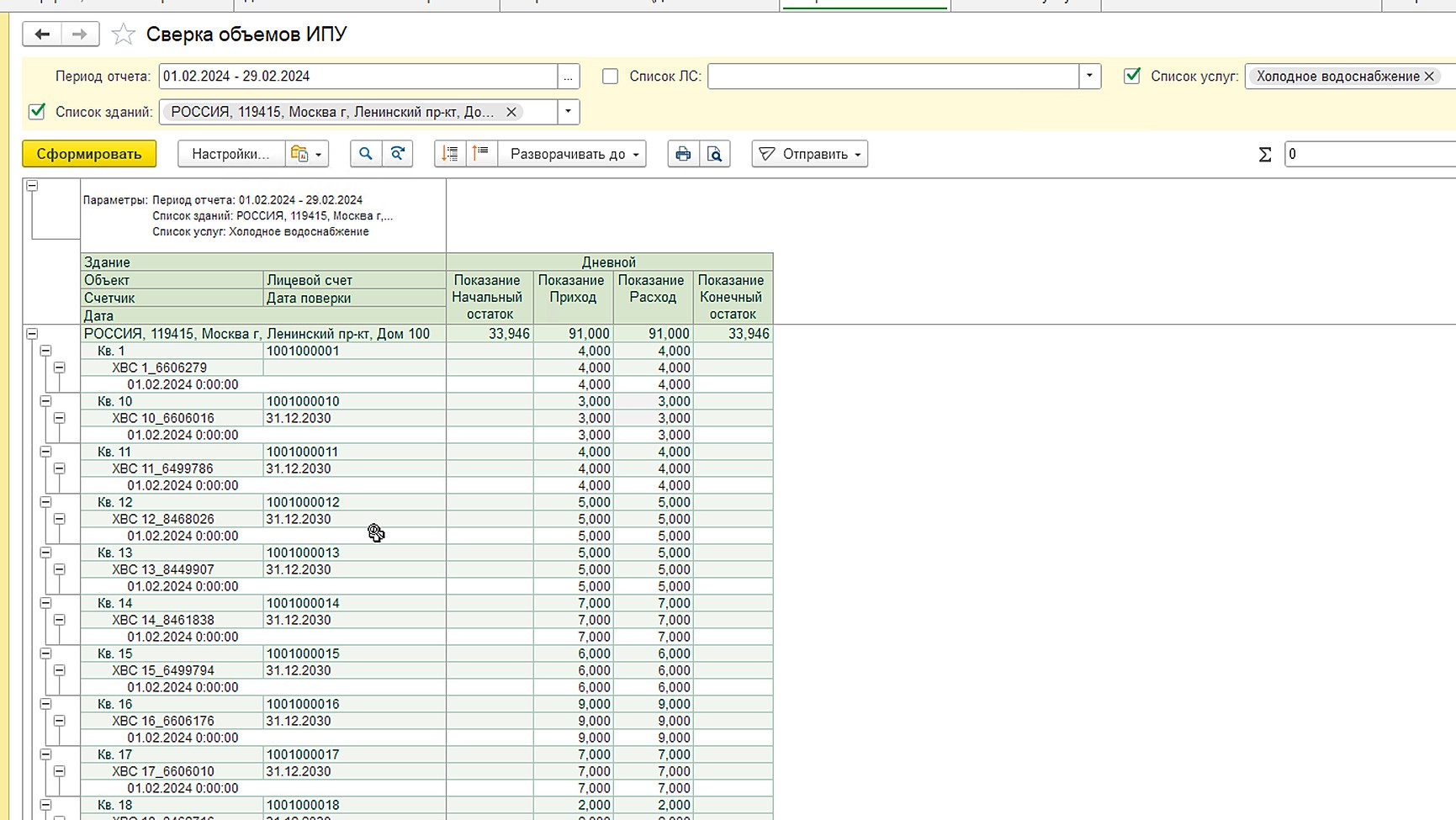
Task: Select the Кв. 17 apartment cell
Action: 172,754
